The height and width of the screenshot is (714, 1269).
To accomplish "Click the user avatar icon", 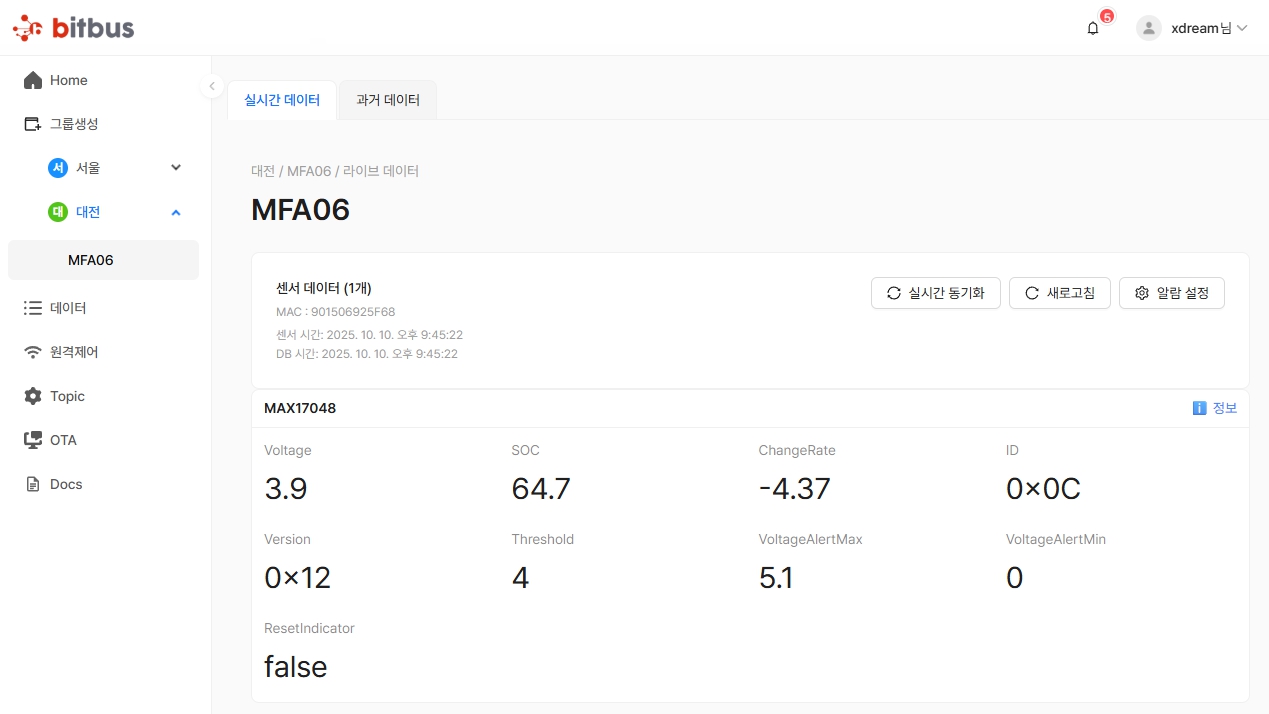I will (1149, 28).
